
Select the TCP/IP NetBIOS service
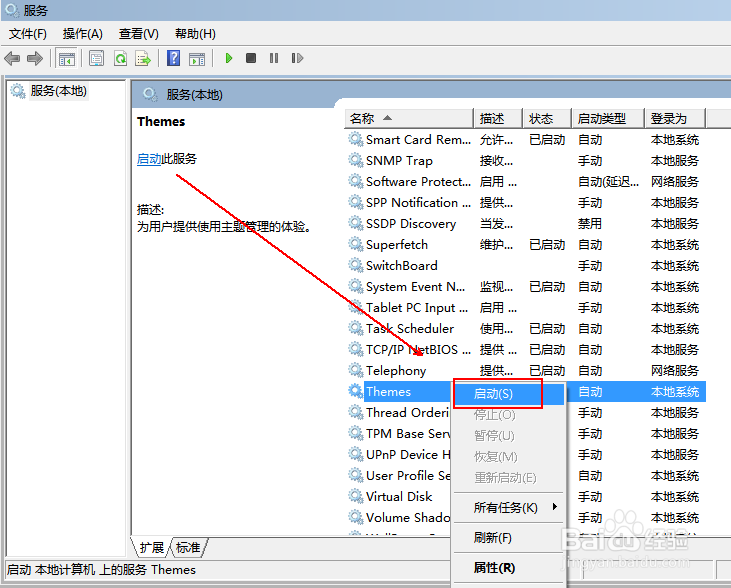coord(526,350)
